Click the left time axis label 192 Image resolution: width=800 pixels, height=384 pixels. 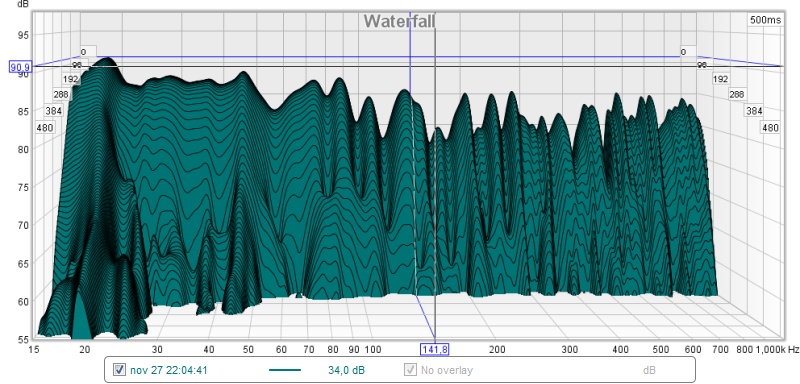[x=71, y=79]
